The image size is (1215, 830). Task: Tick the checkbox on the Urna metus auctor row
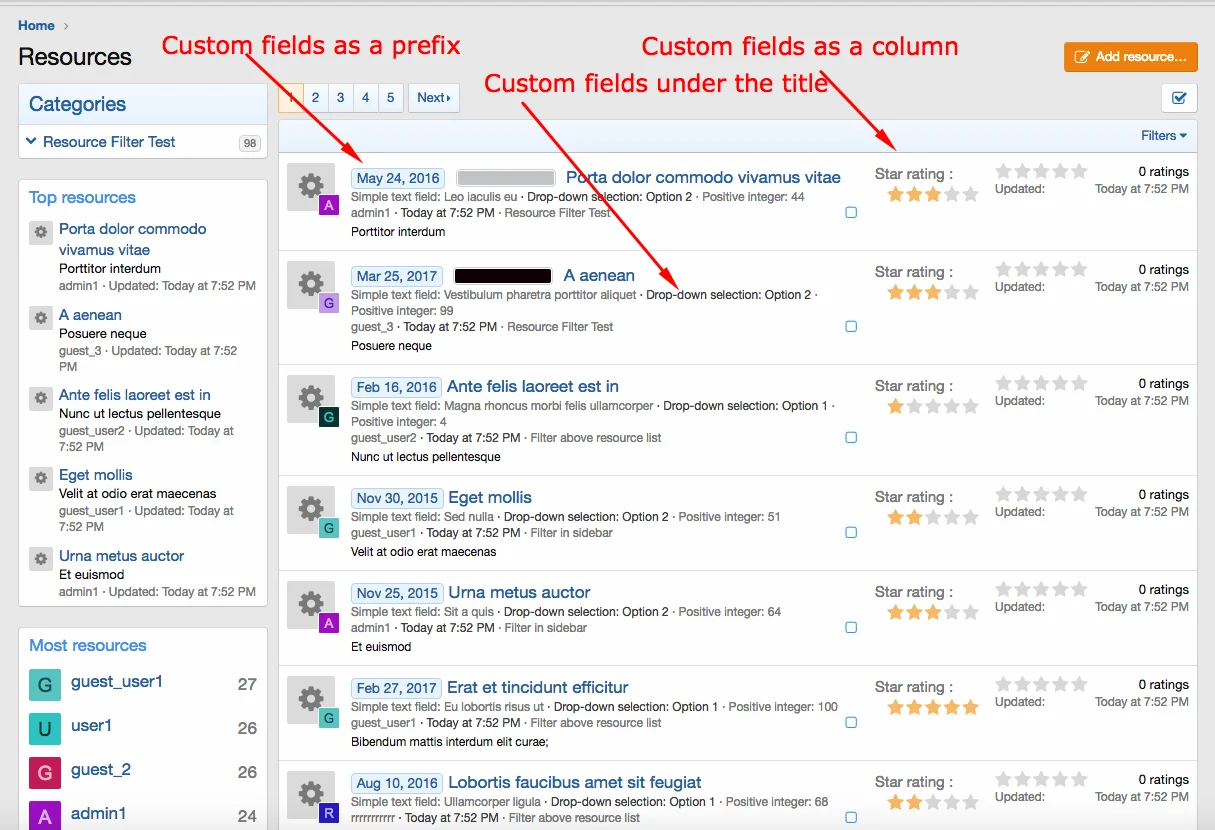point(851,627)
